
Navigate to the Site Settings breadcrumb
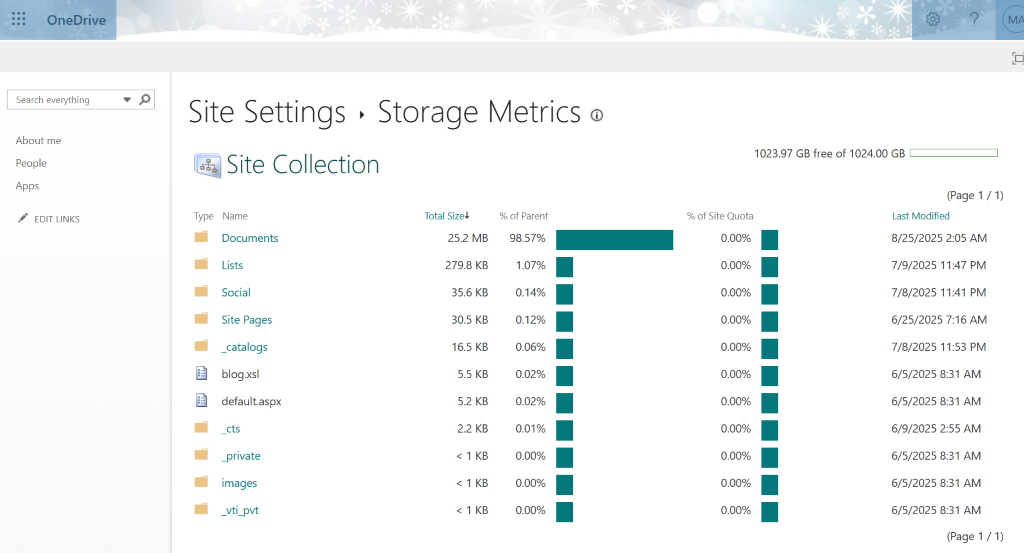click(x=267, y=112)
